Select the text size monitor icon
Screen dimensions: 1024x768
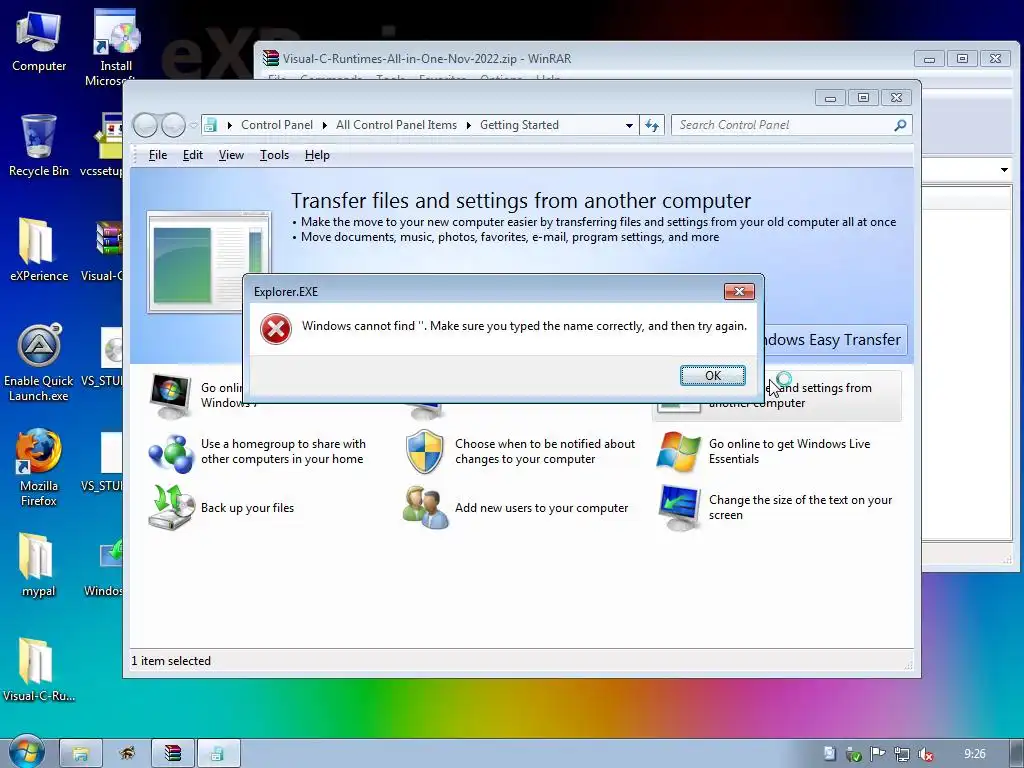coord(679,507)
